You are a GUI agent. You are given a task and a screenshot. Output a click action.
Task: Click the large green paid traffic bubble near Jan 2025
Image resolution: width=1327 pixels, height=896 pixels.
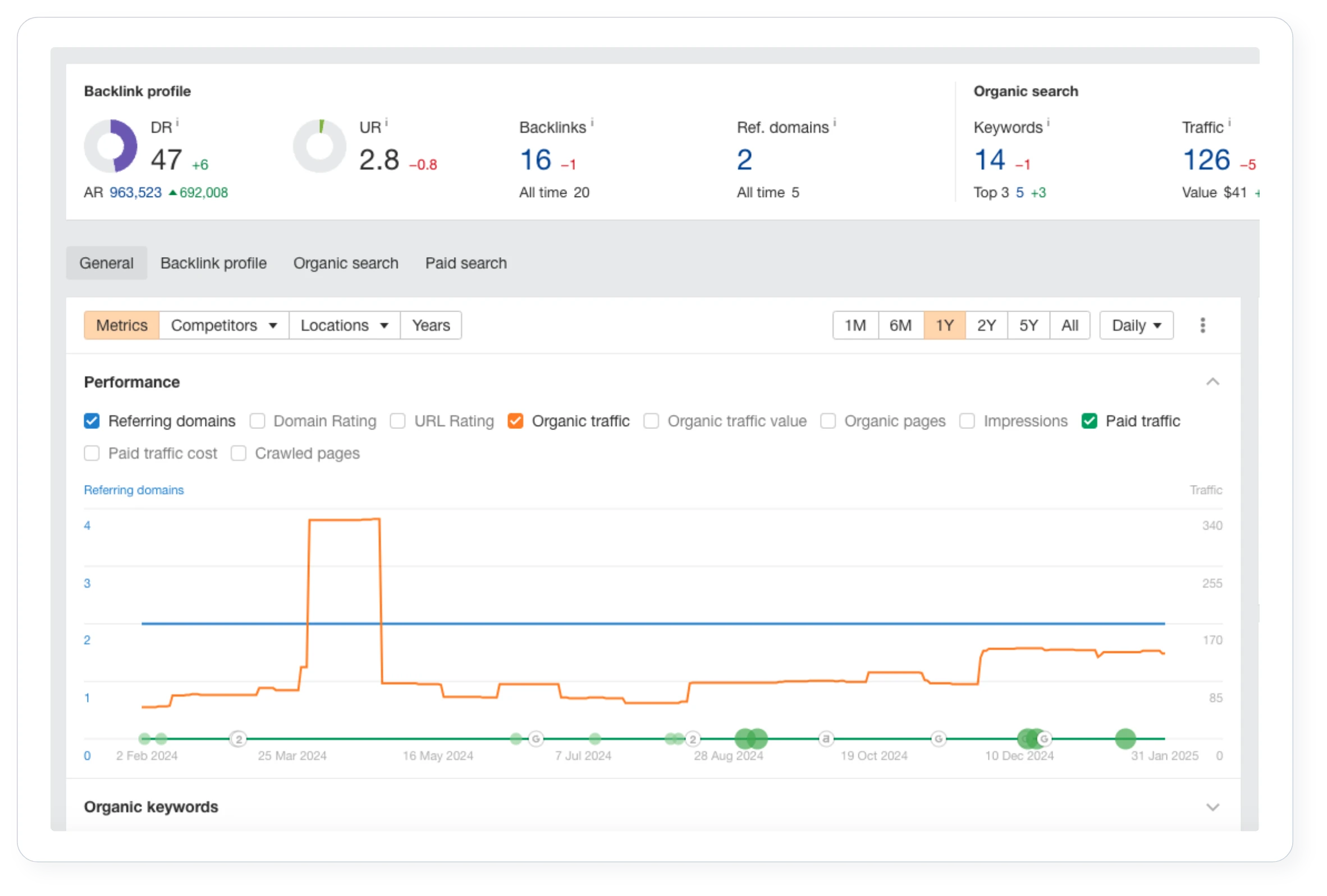point(1125,739)
